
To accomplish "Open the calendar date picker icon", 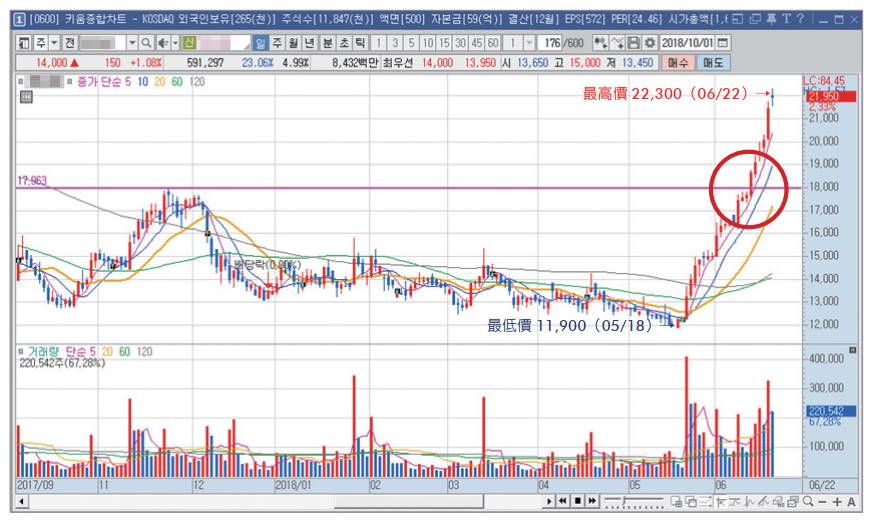I will click(x=723, y=42).
